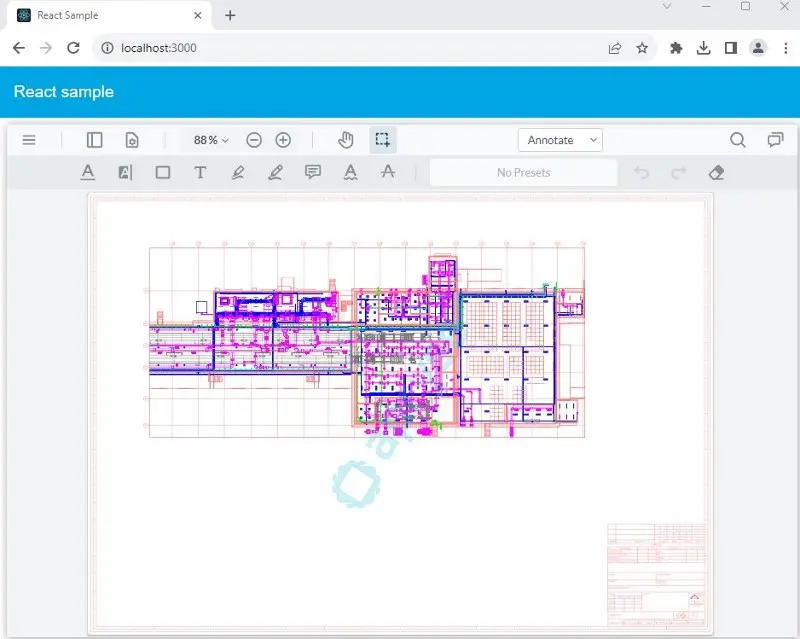Open the Annotate mode dropdown

(560, 140)
